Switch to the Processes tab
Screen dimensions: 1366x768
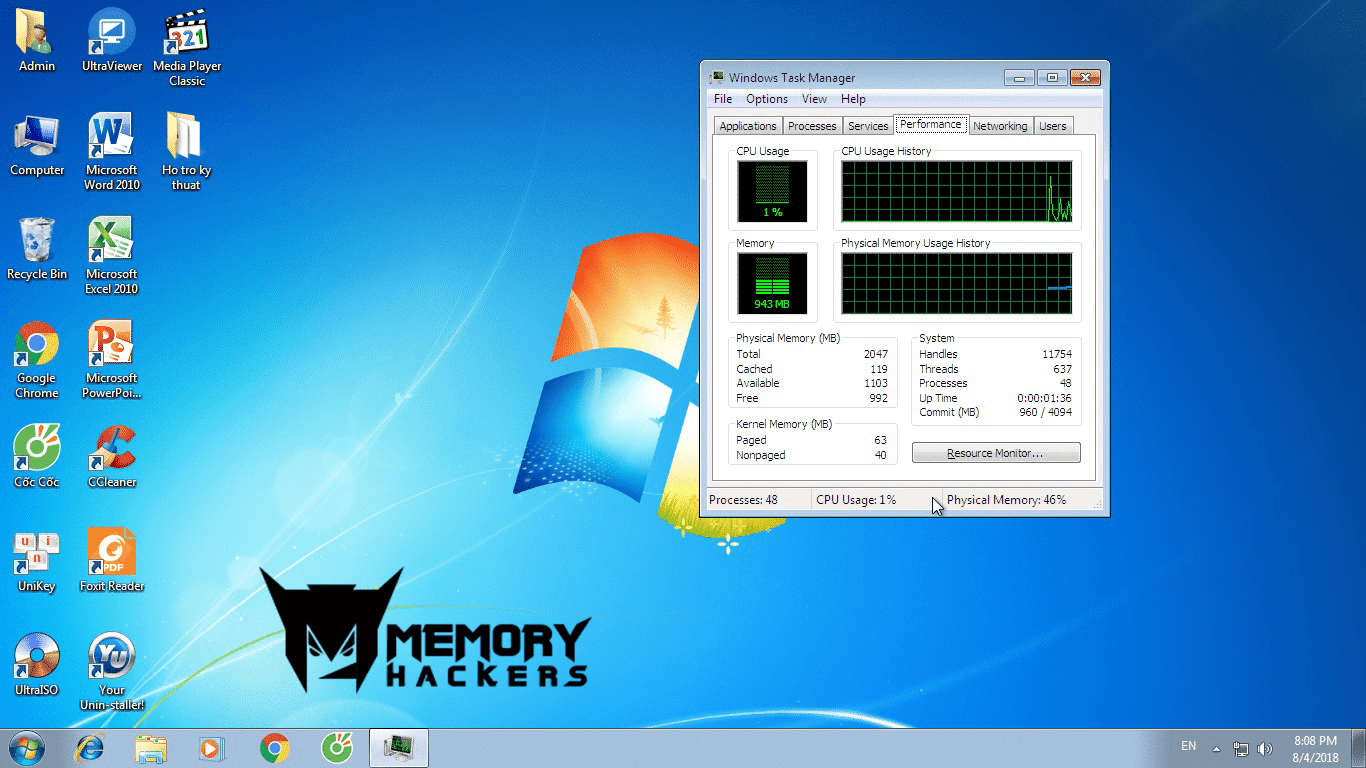tap(812, 126)
